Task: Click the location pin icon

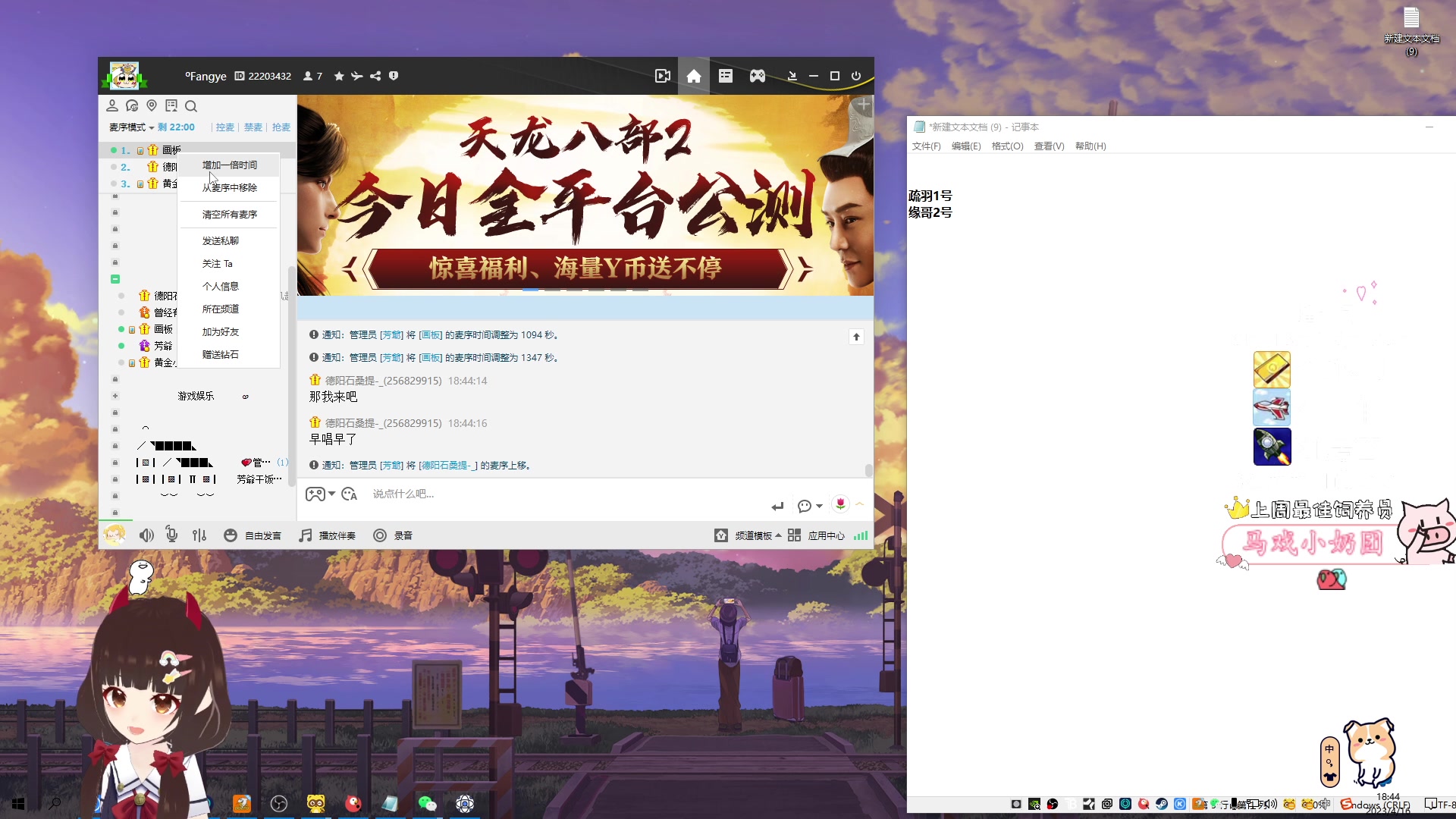Action: pos(152,106)
